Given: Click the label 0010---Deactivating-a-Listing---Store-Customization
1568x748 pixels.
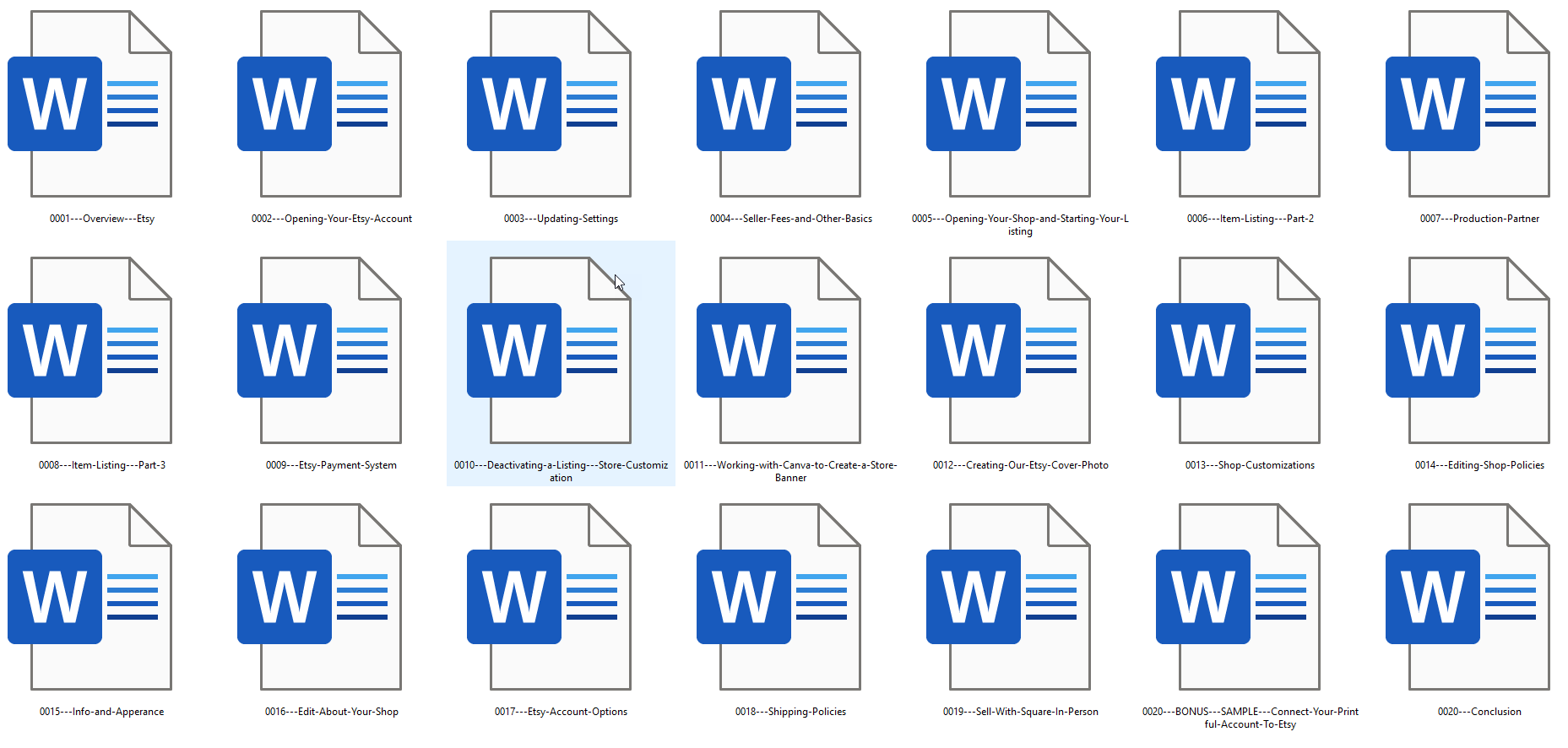Looking at the screenshot, I should (x=561, y=471).
